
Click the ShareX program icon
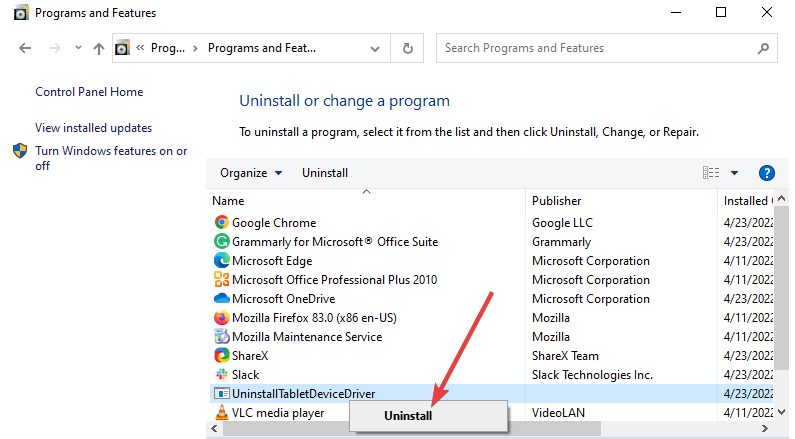click(221, 356)
